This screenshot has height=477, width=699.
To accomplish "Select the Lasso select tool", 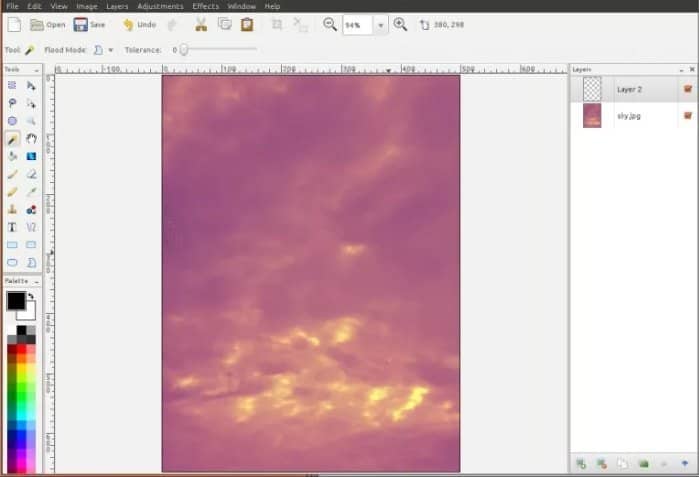I will tap(12, 103).
